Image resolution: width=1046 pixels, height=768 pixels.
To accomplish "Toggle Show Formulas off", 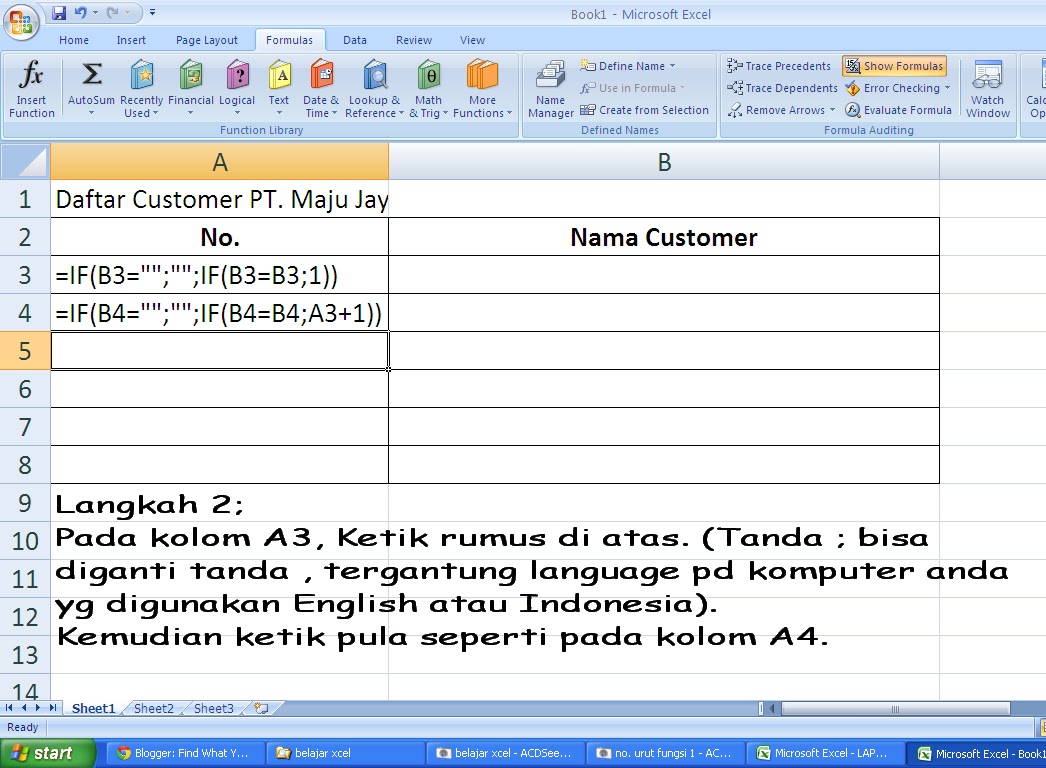I will 894,65.
